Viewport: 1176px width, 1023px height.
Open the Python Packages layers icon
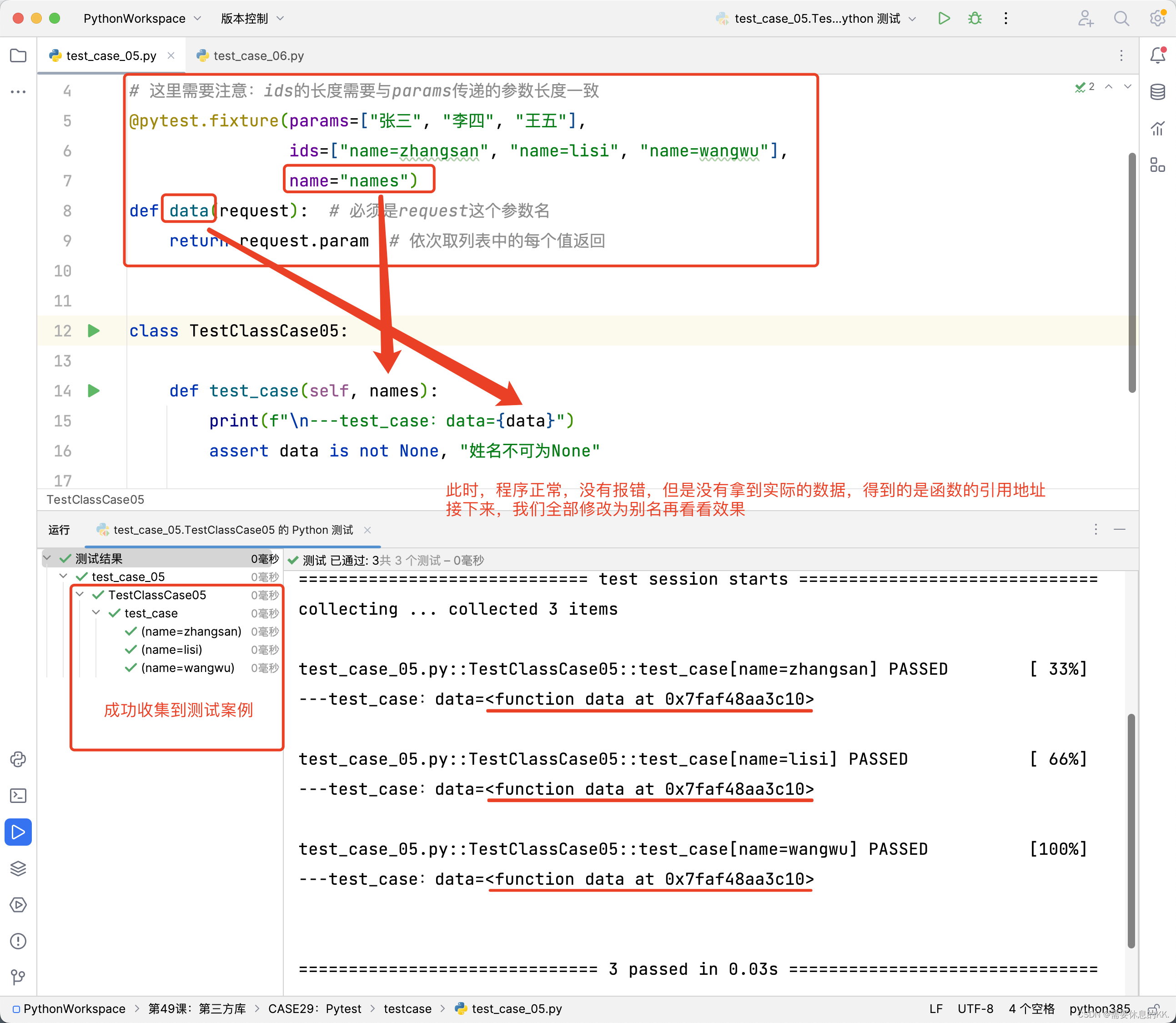tap(18, 868)
